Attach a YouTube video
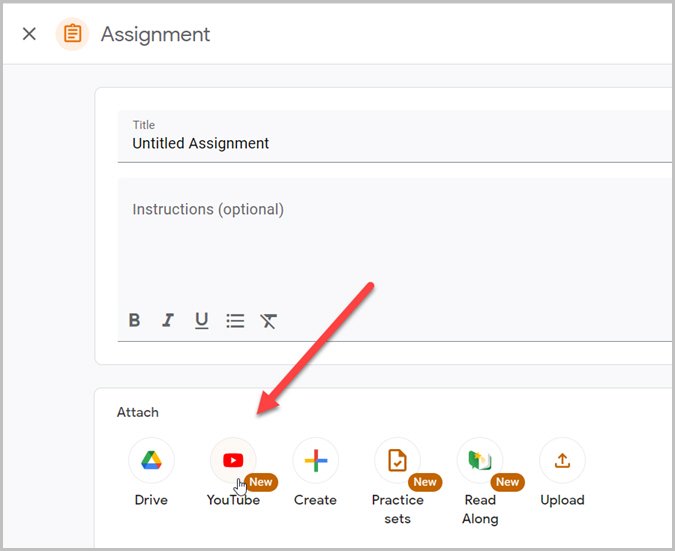The width and height of the screenshot is (675, 551). coord(233,460)
